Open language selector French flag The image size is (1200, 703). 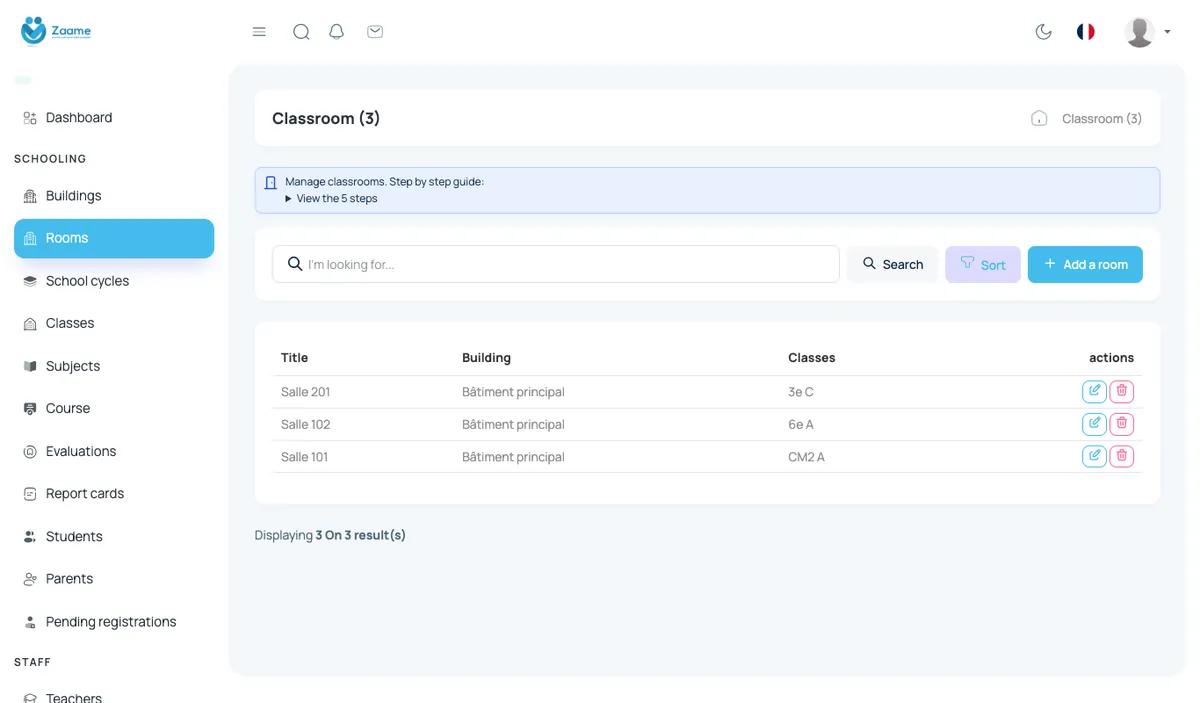click(1086, 32)
